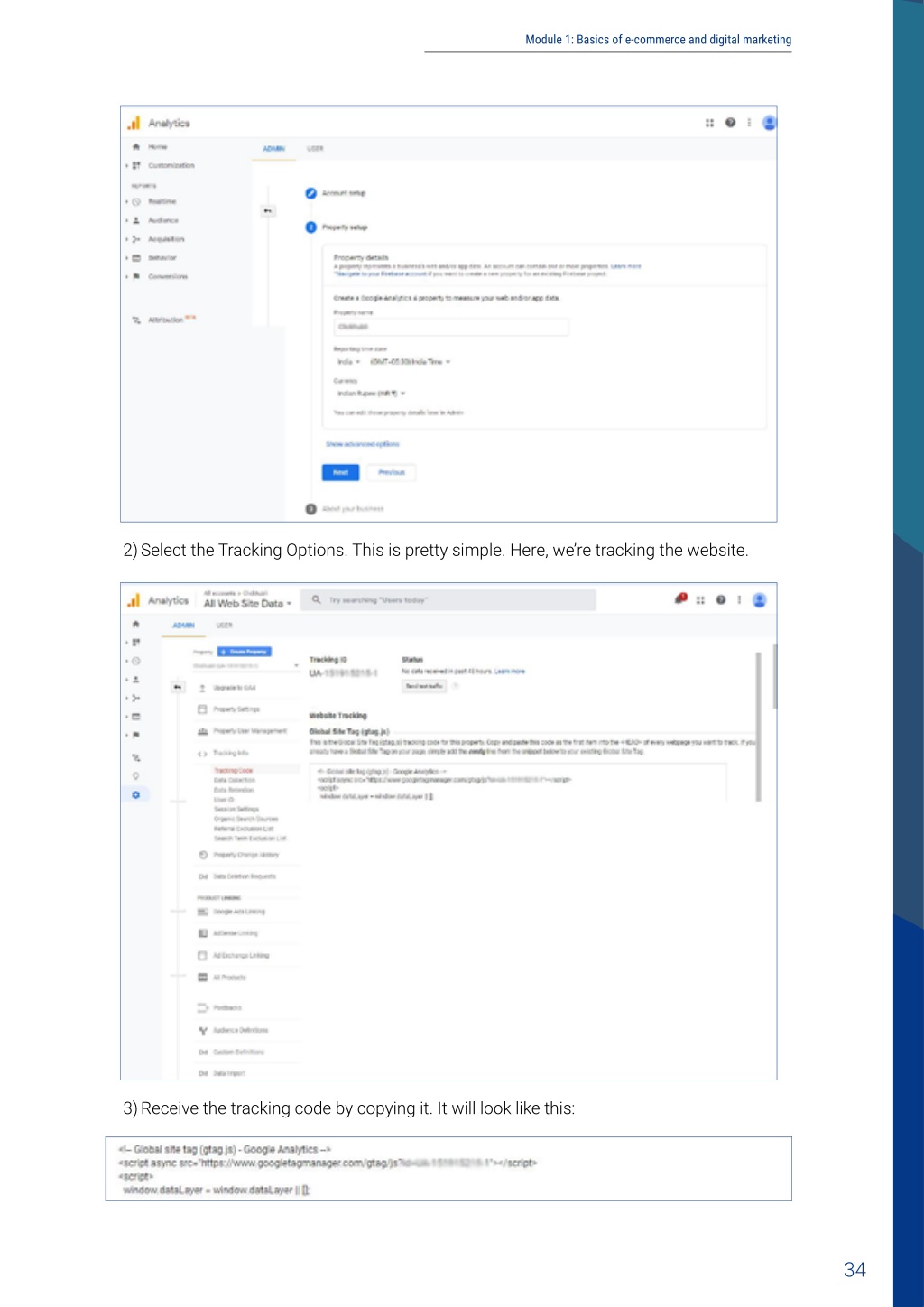Click the Realtime clock icon
The height and width of the screenshot is (1307, 924).
coord(136,202)
